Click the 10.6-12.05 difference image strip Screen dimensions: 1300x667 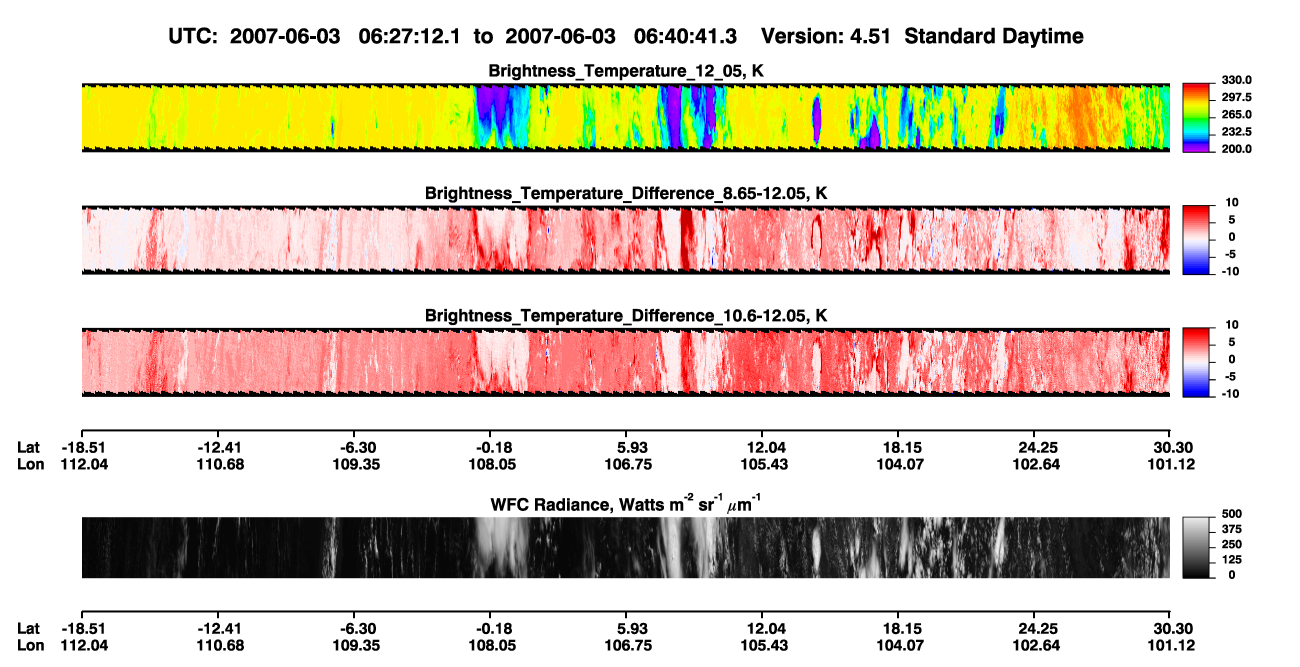click(x=625, y=363)
